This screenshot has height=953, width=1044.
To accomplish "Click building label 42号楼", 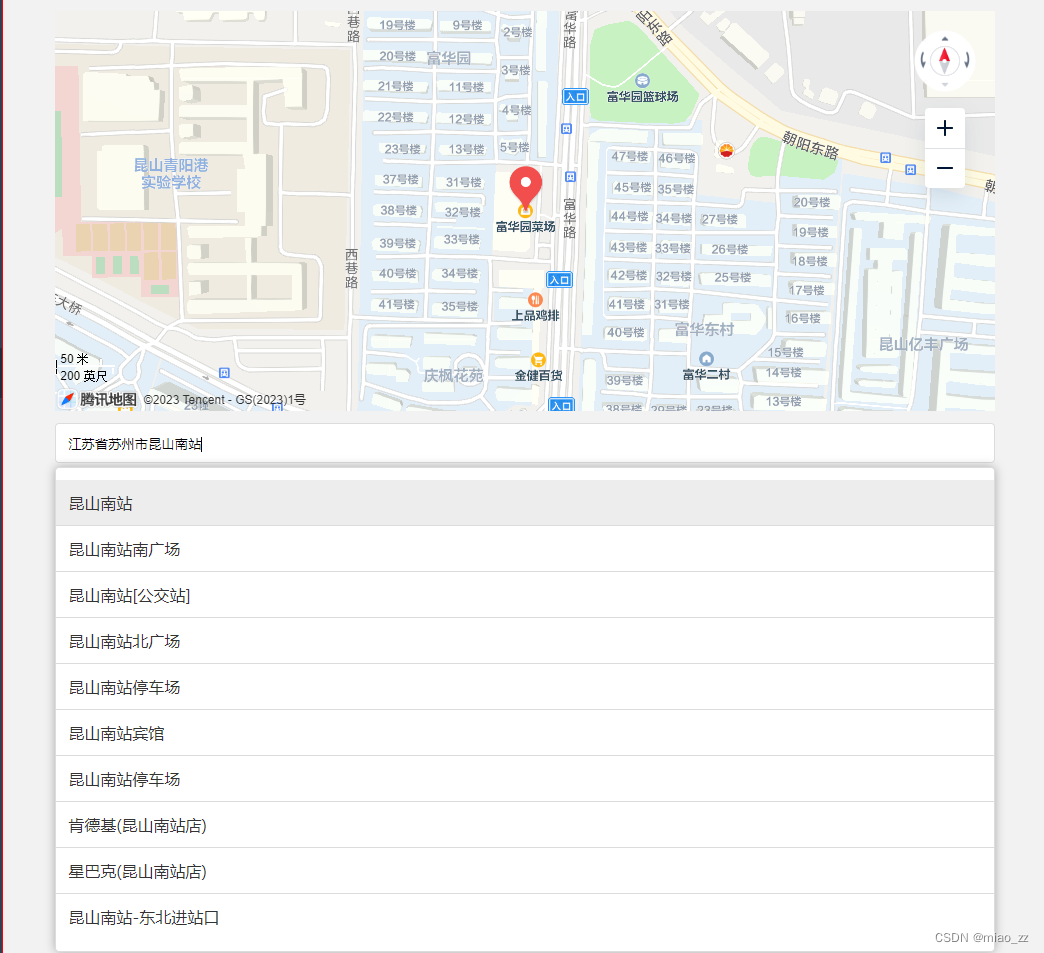I will tap(629, 275).
